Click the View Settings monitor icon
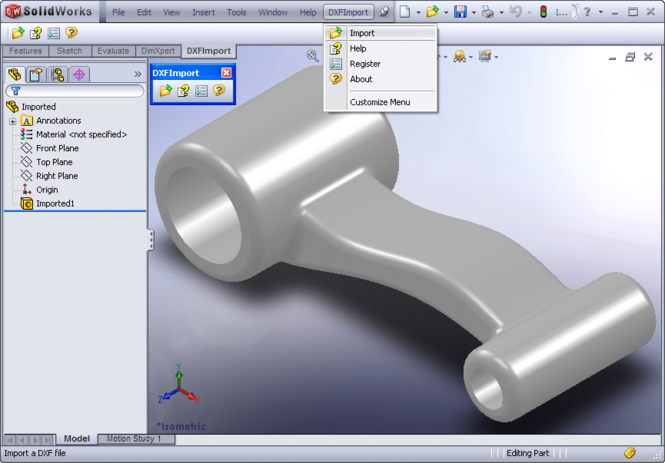665x463 pixels. point(485,56)
